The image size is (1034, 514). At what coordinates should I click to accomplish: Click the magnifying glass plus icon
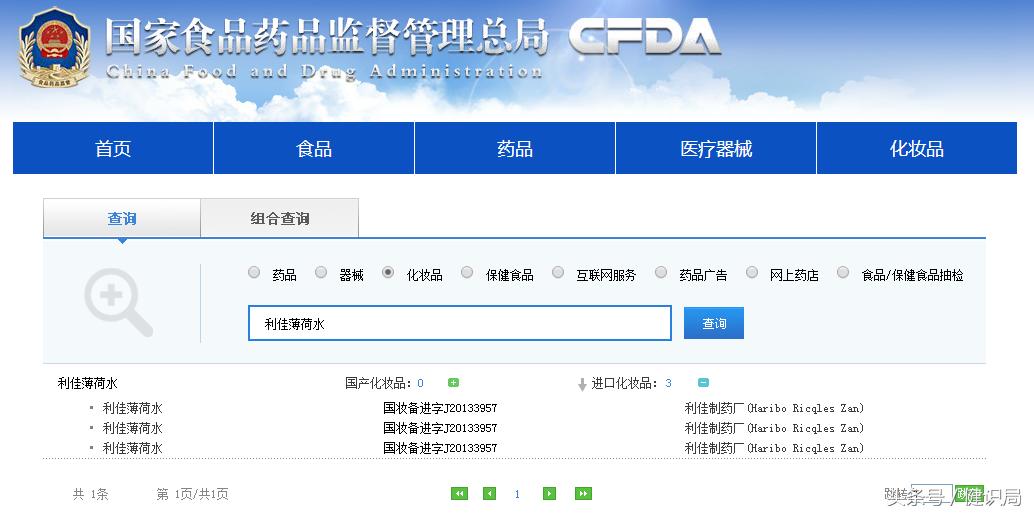[x=119, y=303]
